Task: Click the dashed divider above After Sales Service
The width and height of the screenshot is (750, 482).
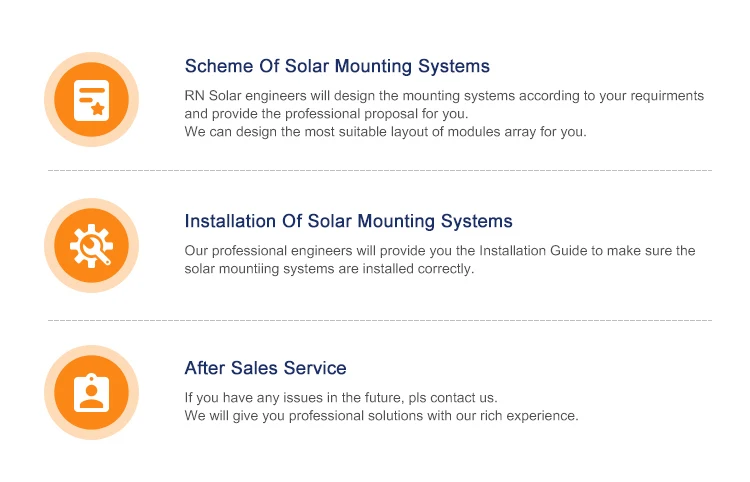Action: (x=380, y=321)
